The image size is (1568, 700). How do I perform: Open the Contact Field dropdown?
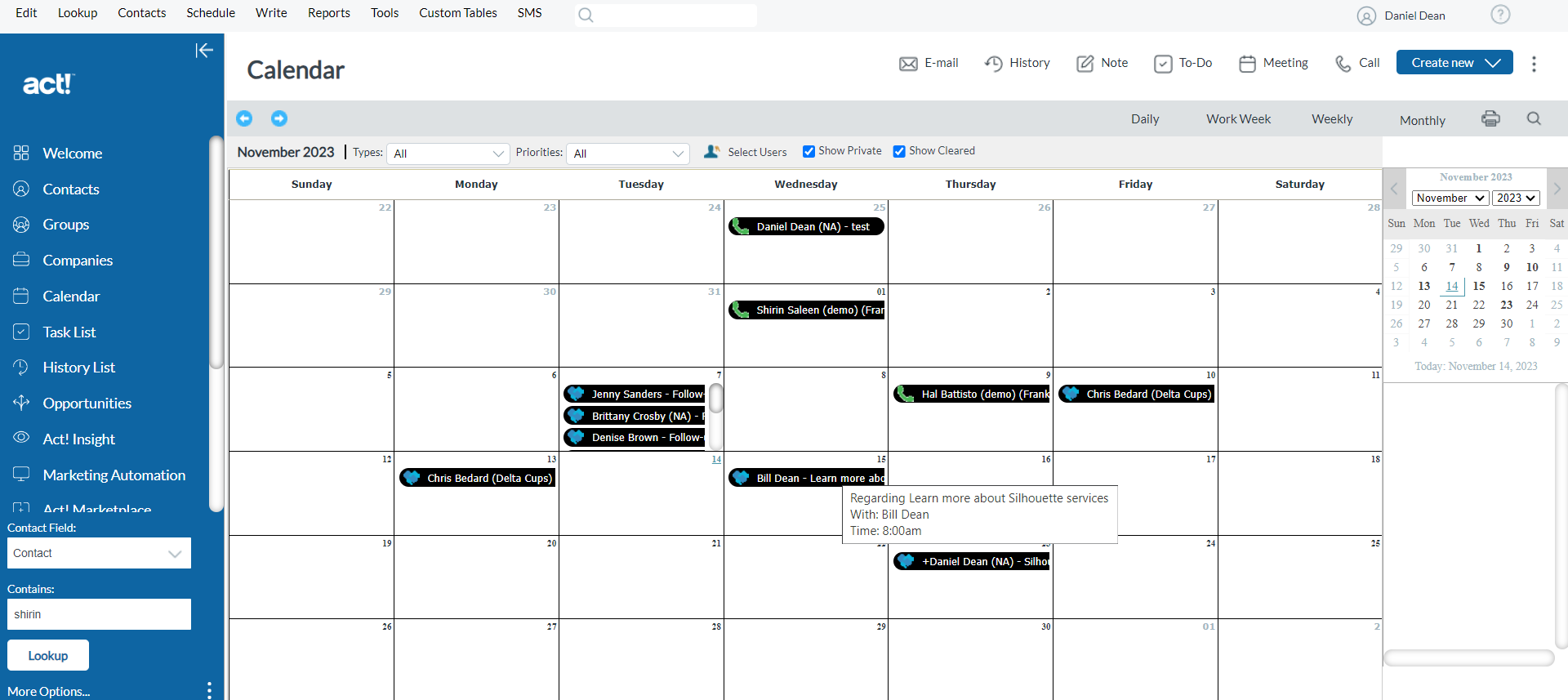pos(99,553)
